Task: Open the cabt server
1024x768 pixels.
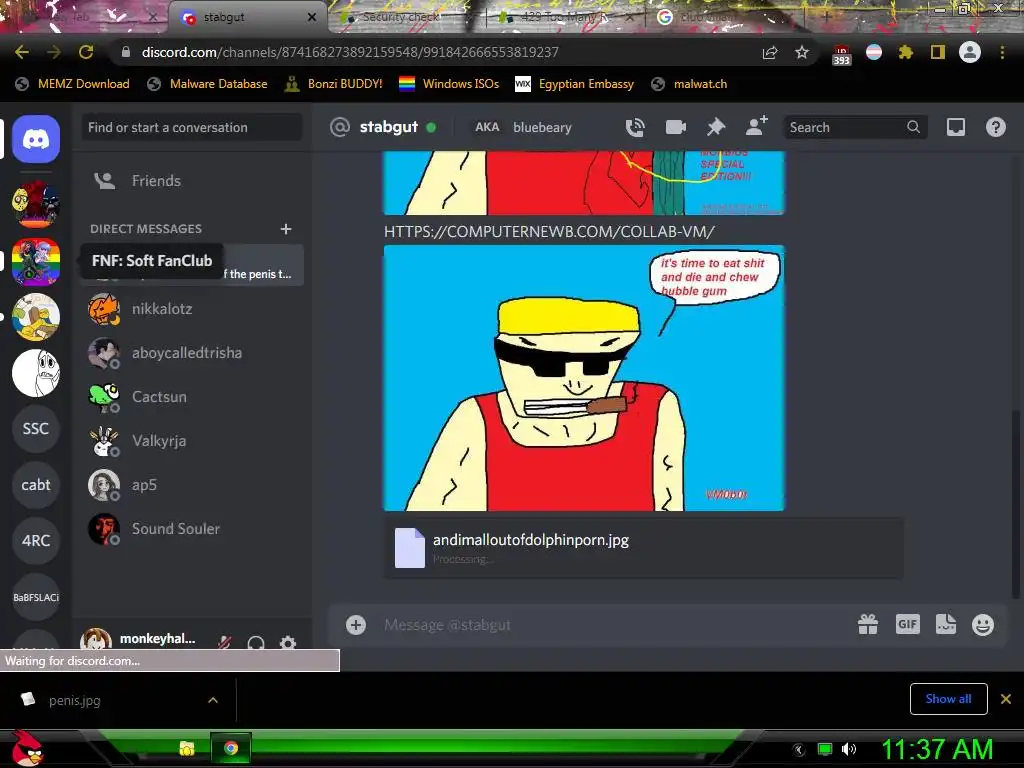Action: pos(36,485)
